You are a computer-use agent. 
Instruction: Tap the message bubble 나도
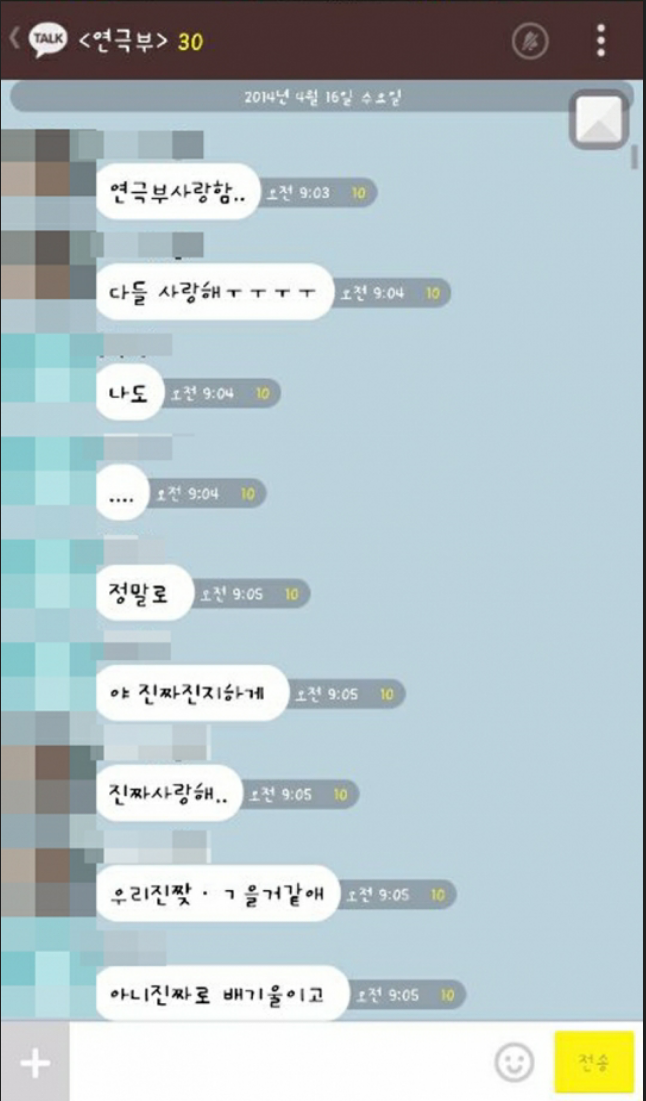[129, 393]
